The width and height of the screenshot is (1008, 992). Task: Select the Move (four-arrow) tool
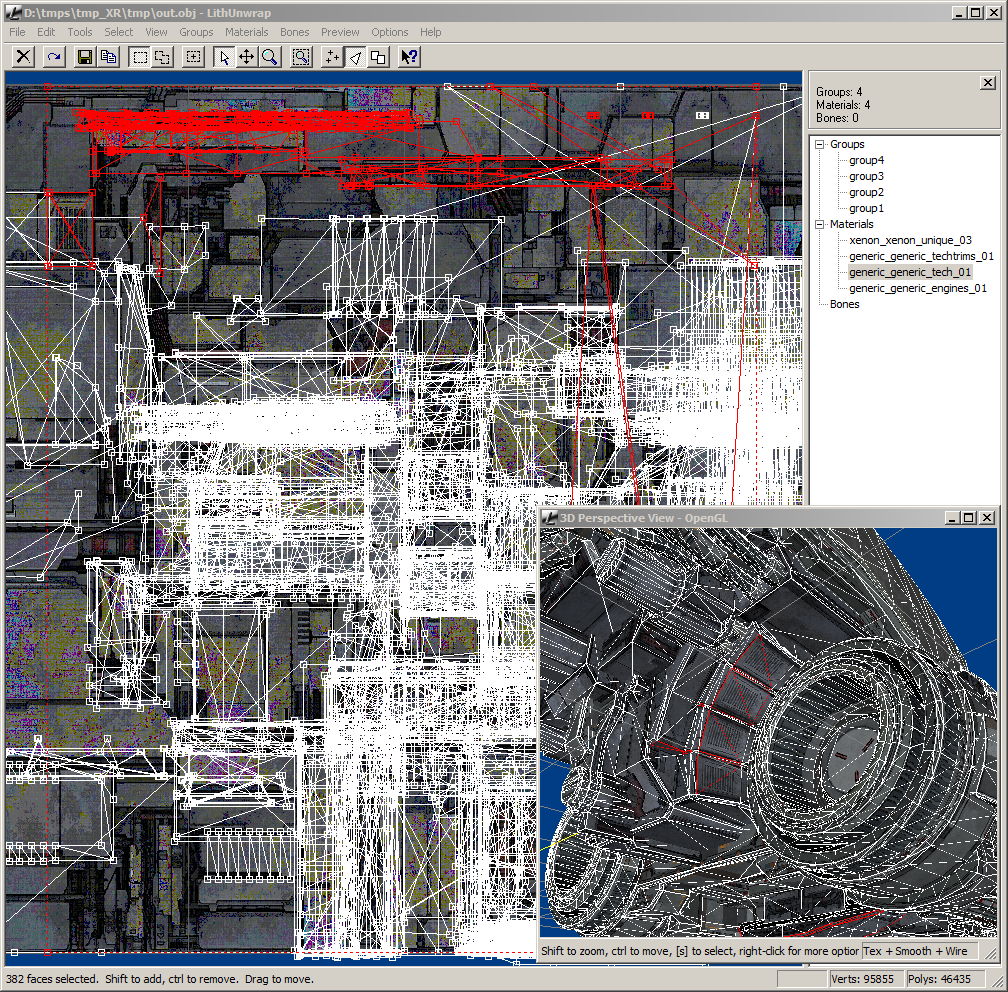246,57
